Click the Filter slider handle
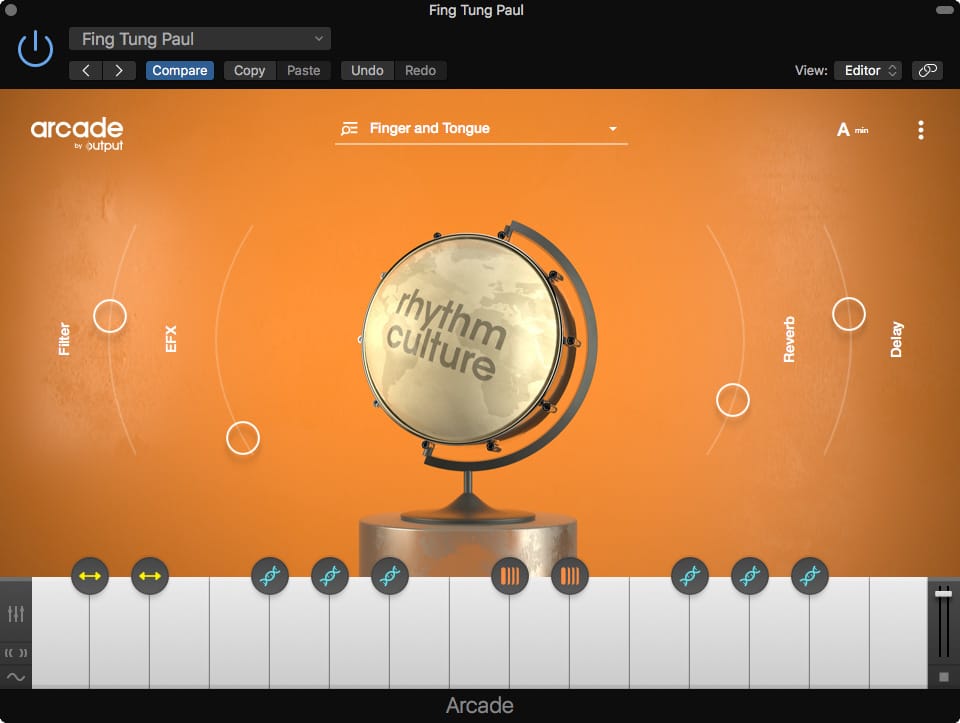Screen dimensions: 960x723 110,316
